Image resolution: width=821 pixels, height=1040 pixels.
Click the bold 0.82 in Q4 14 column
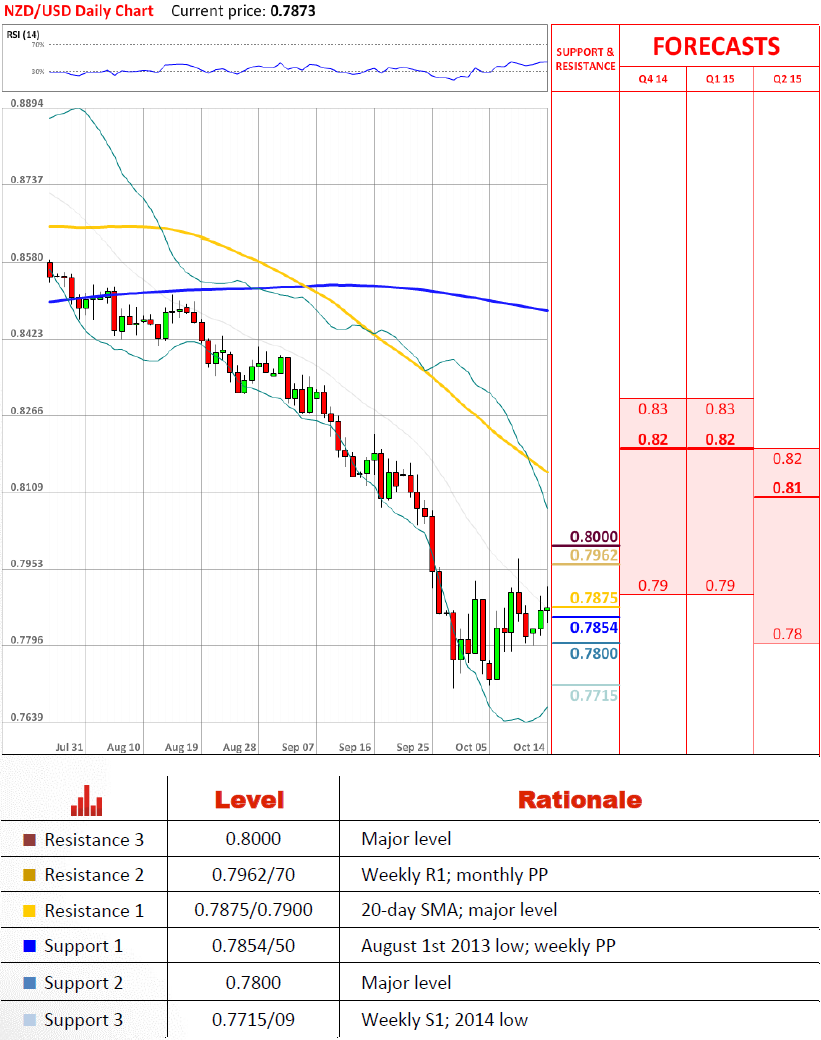coord(653,439)
